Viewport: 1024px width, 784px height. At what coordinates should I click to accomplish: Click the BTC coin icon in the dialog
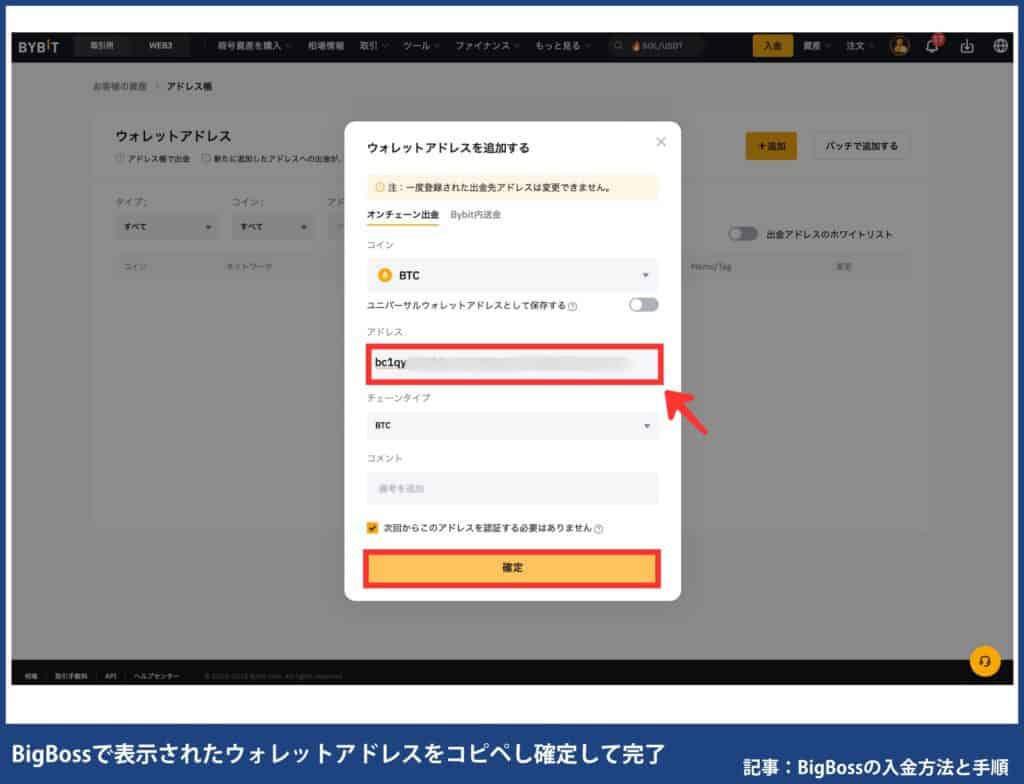pyautogui.click(x=383, y=274)
